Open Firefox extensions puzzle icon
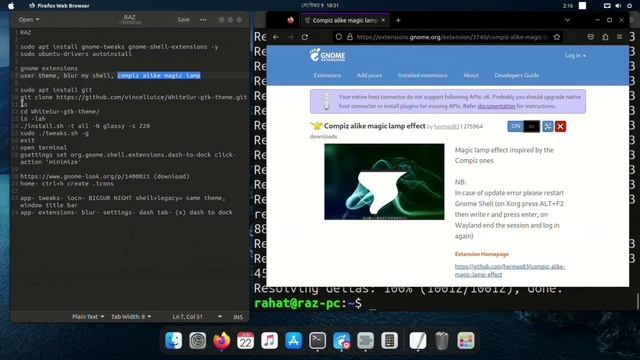This screenshot has height=360, width=640. coord(605,37)
